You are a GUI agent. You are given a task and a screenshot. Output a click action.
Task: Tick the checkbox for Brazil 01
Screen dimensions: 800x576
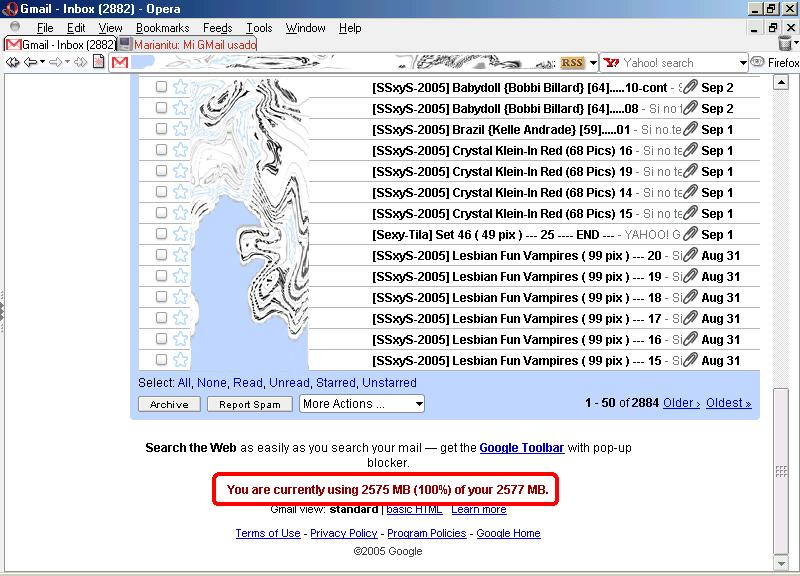click(x=161, y=129)
